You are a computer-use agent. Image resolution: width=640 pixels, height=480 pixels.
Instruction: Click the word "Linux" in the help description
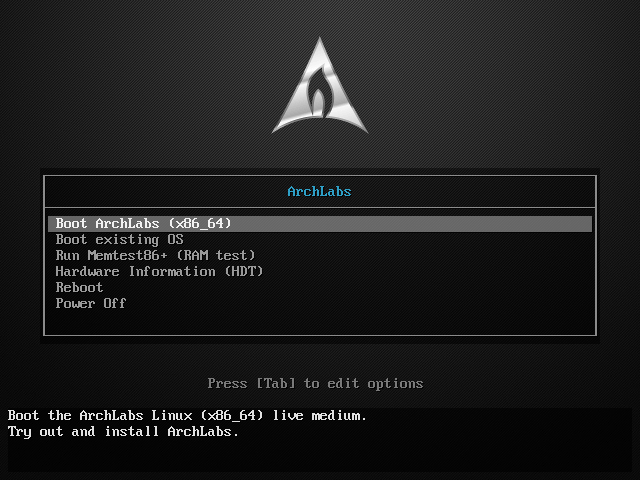[x=175, y=415]
